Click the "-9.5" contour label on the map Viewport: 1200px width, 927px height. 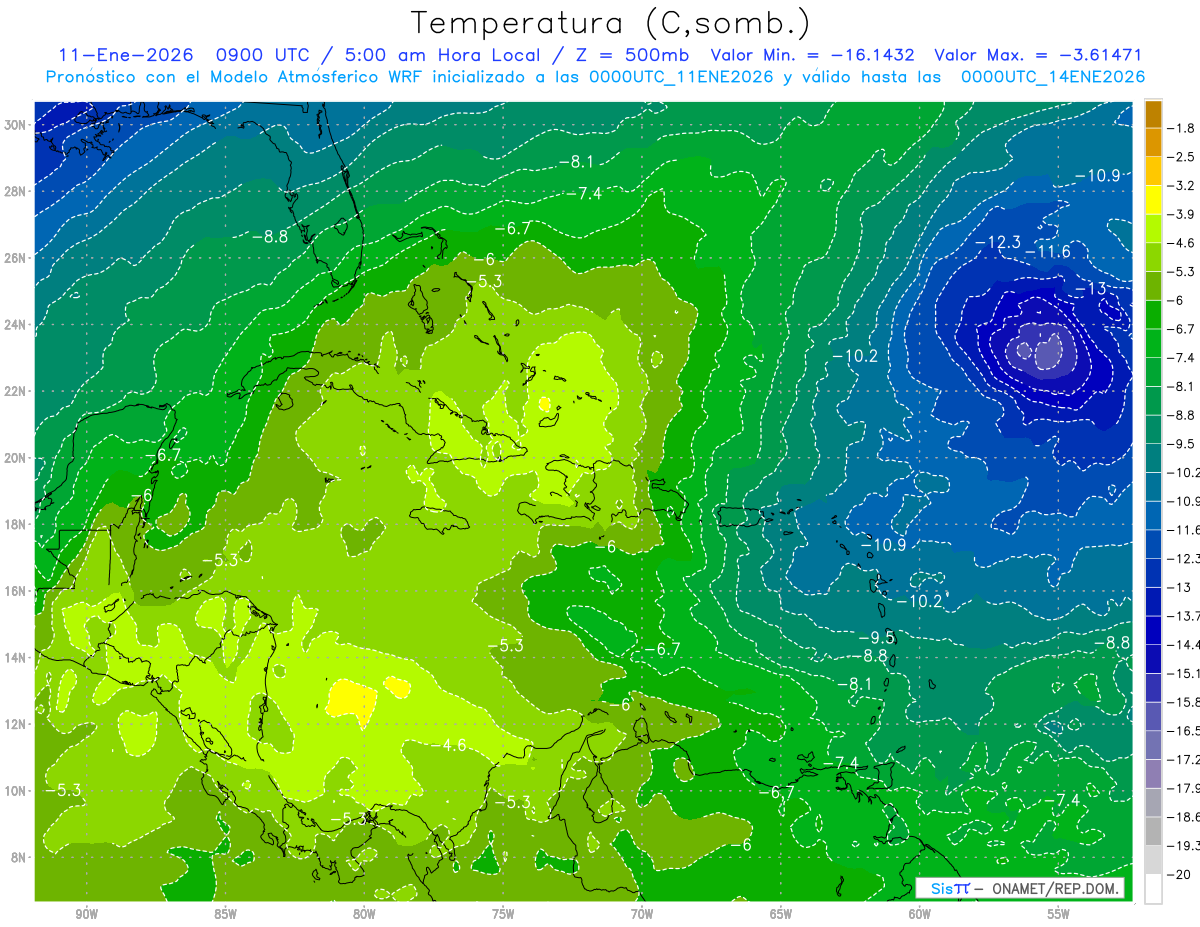tap(877, 637)
